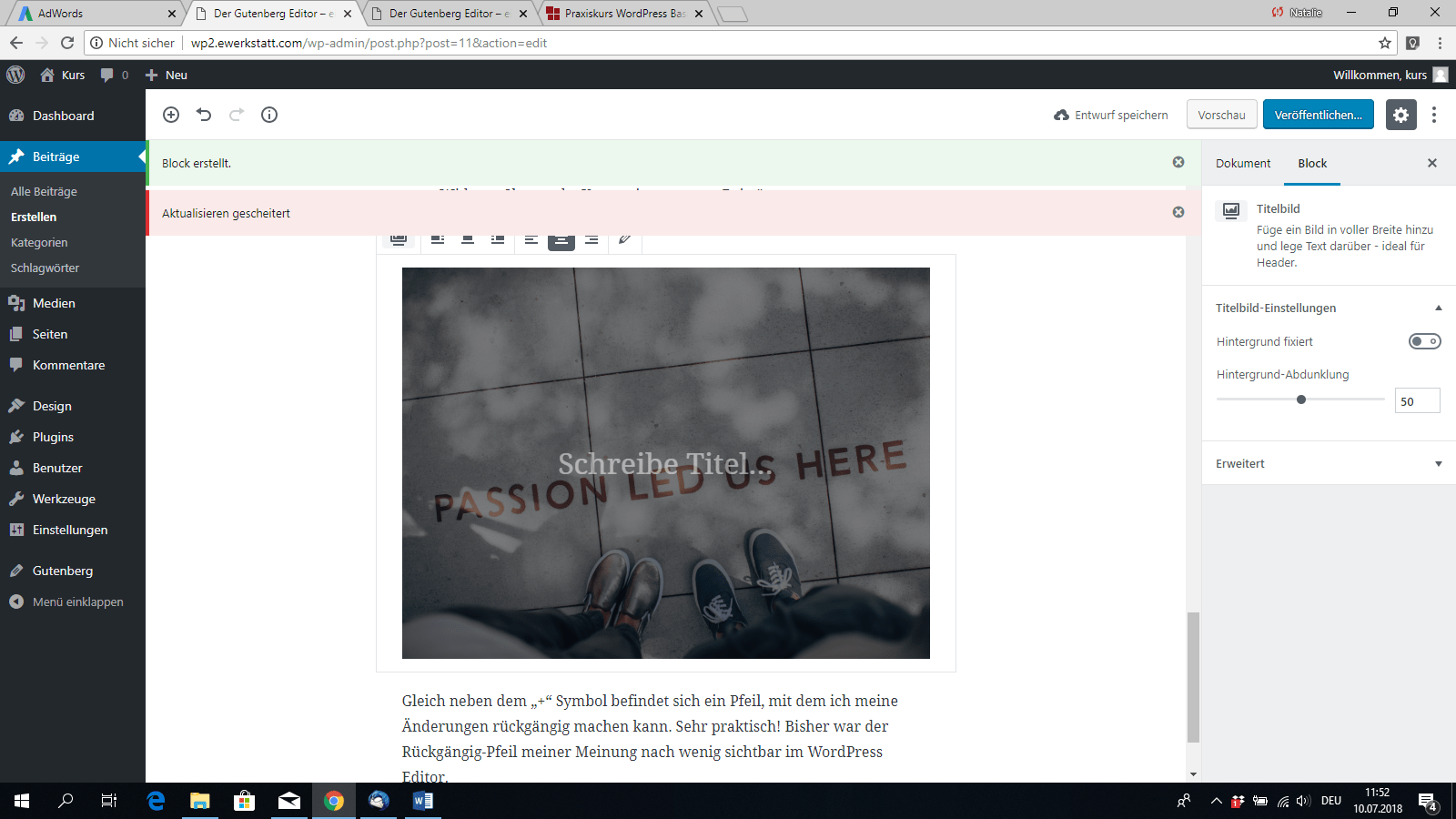Center the title text
The height and width of the screenshot is (819, 1456).
[561, 240]
